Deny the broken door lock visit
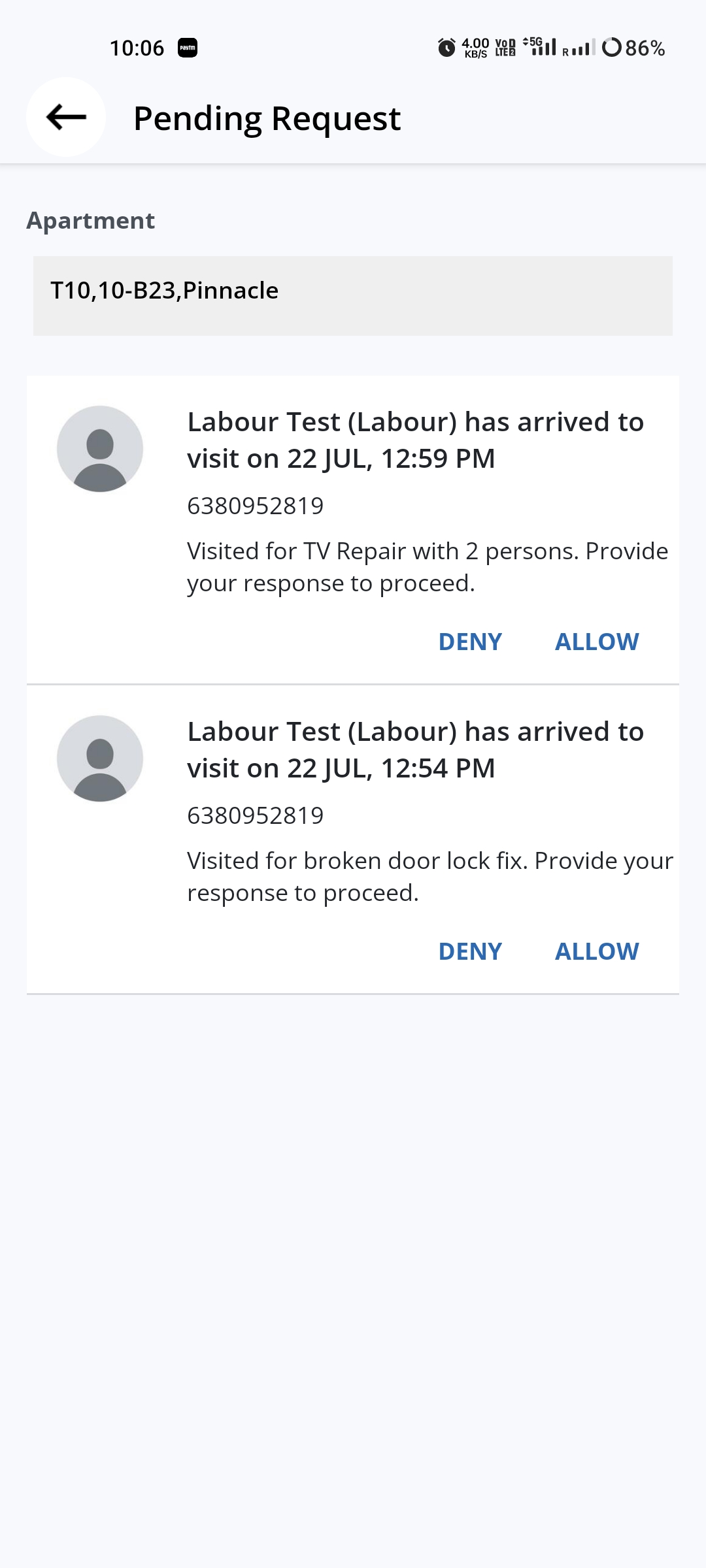 click(470, 951)
